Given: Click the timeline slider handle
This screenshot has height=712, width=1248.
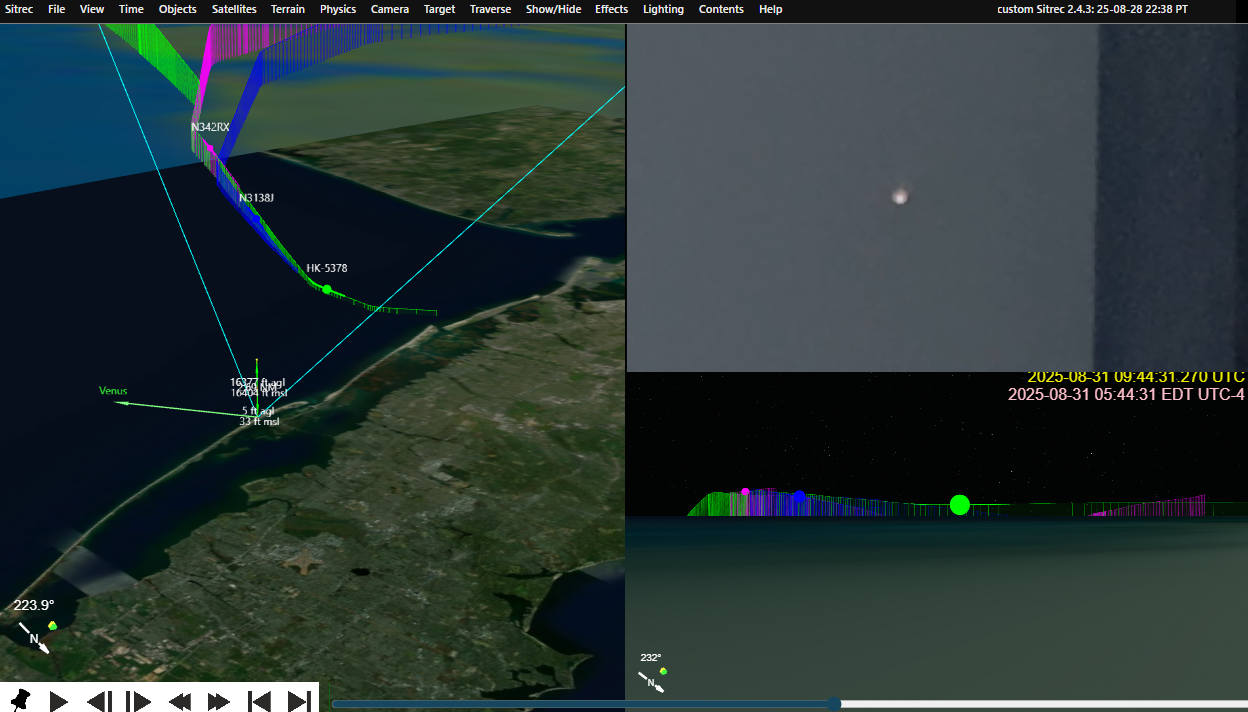Looking at the screenshot, I should 834,704.
